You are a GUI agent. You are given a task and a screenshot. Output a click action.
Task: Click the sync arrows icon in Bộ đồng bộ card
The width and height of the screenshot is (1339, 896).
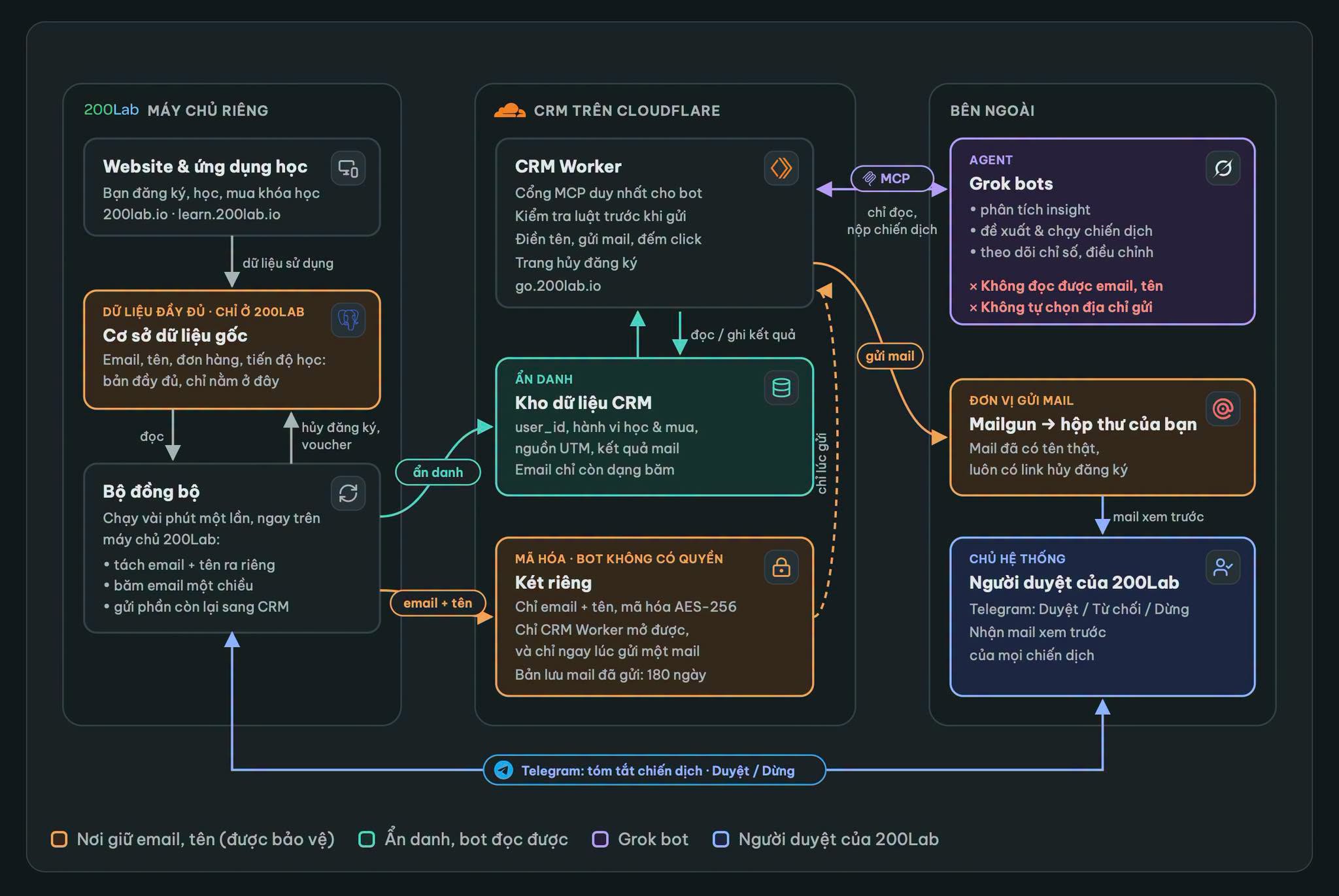point(348,493)
